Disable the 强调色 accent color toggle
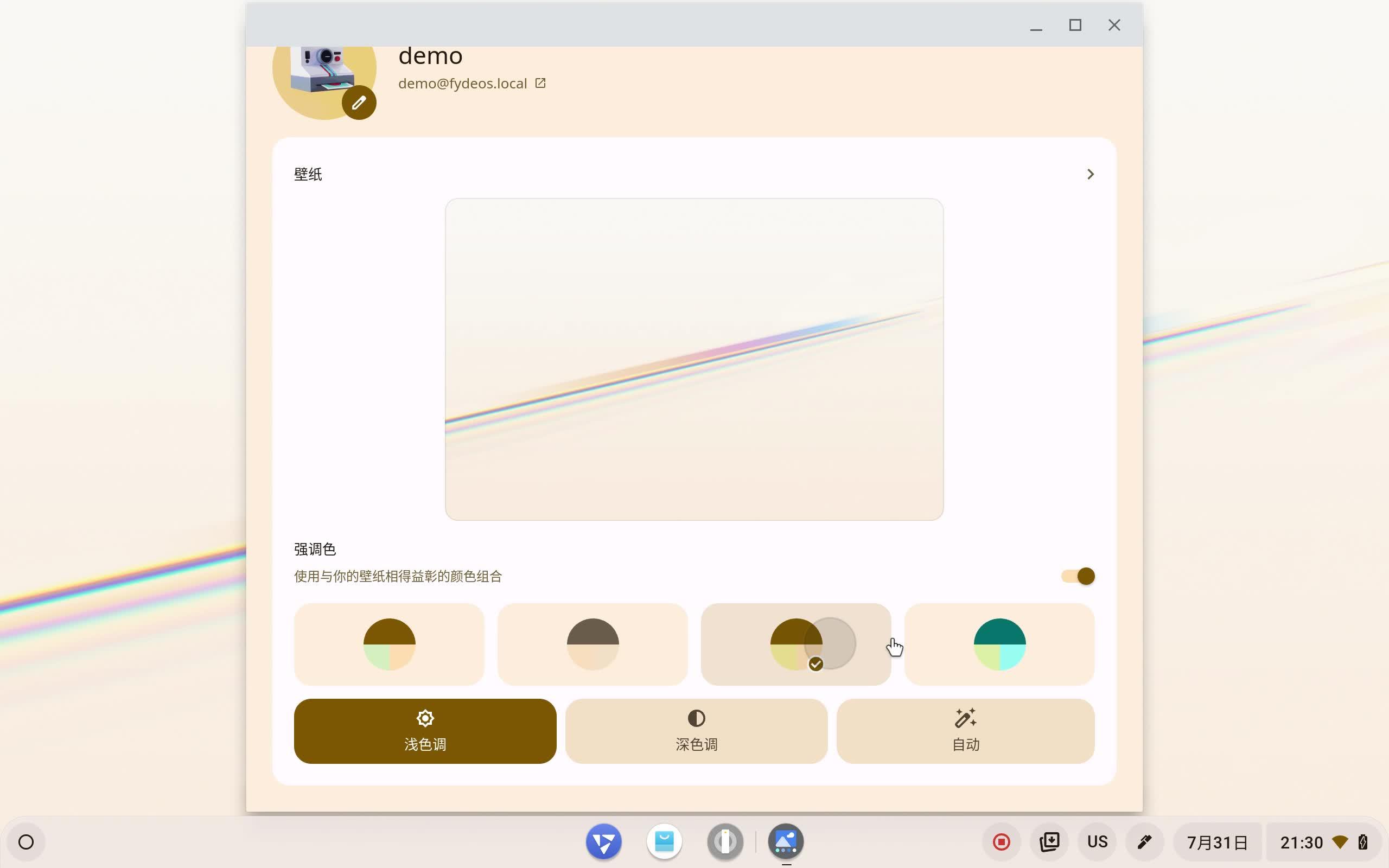The height and width of the screenshot is (868, 1389). (x=1076, y=576)
